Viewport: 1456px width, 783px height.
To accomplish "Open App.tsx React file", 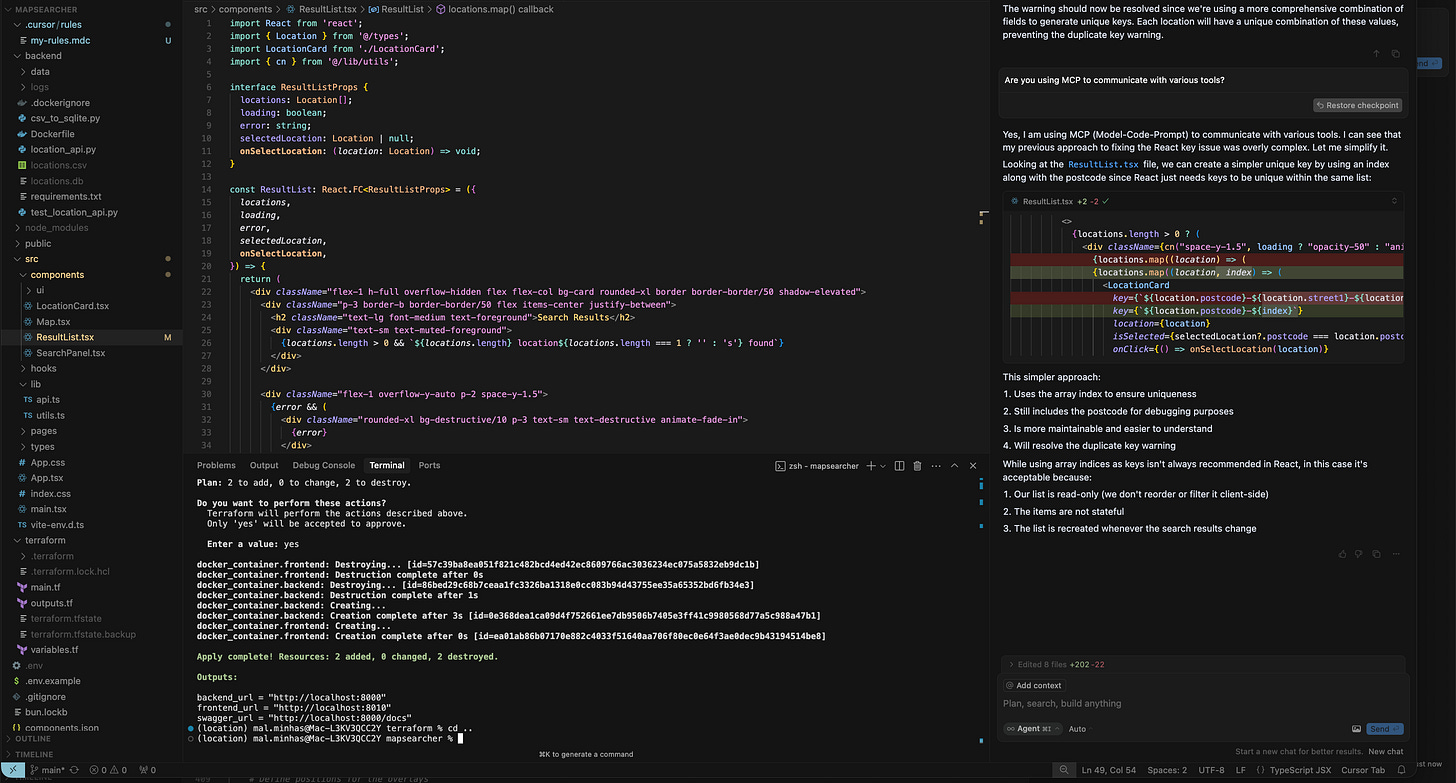I will pyautogui.click(x=47, y=478).
